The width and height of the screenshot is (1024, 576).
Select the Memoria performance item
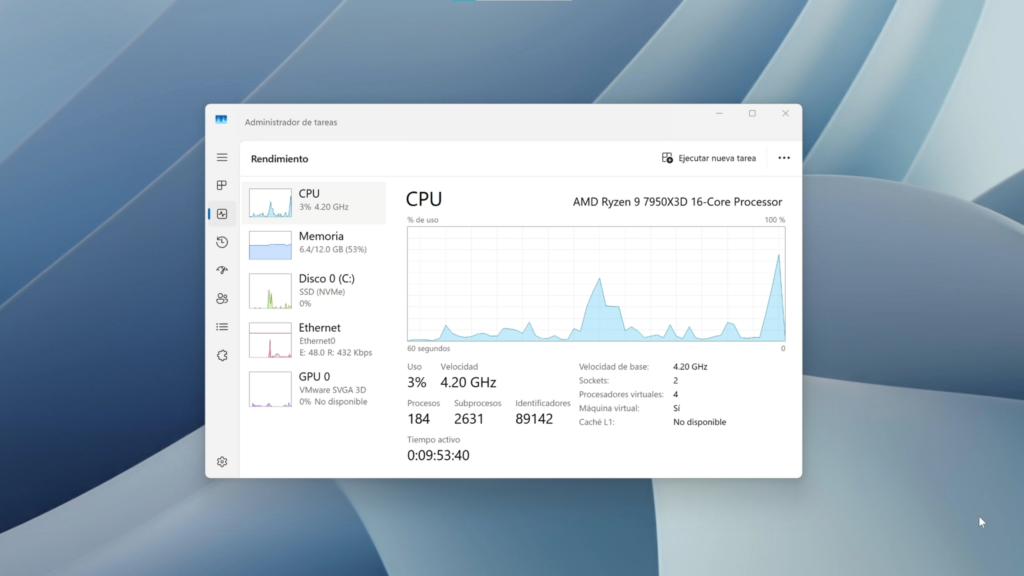click(314, 245)
